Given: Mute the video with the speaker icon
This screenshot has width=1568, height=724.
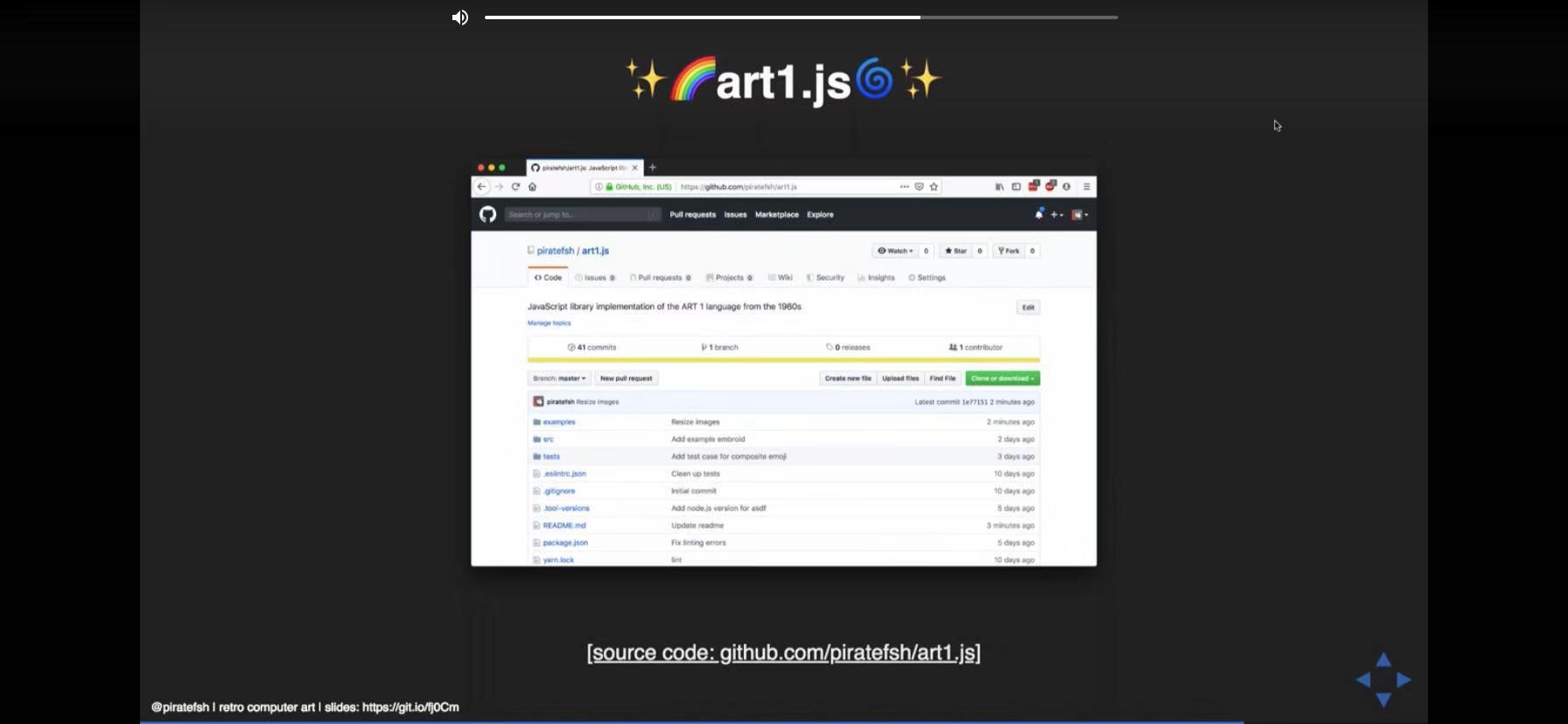Looking at the screenshot, I should (459, 17).
